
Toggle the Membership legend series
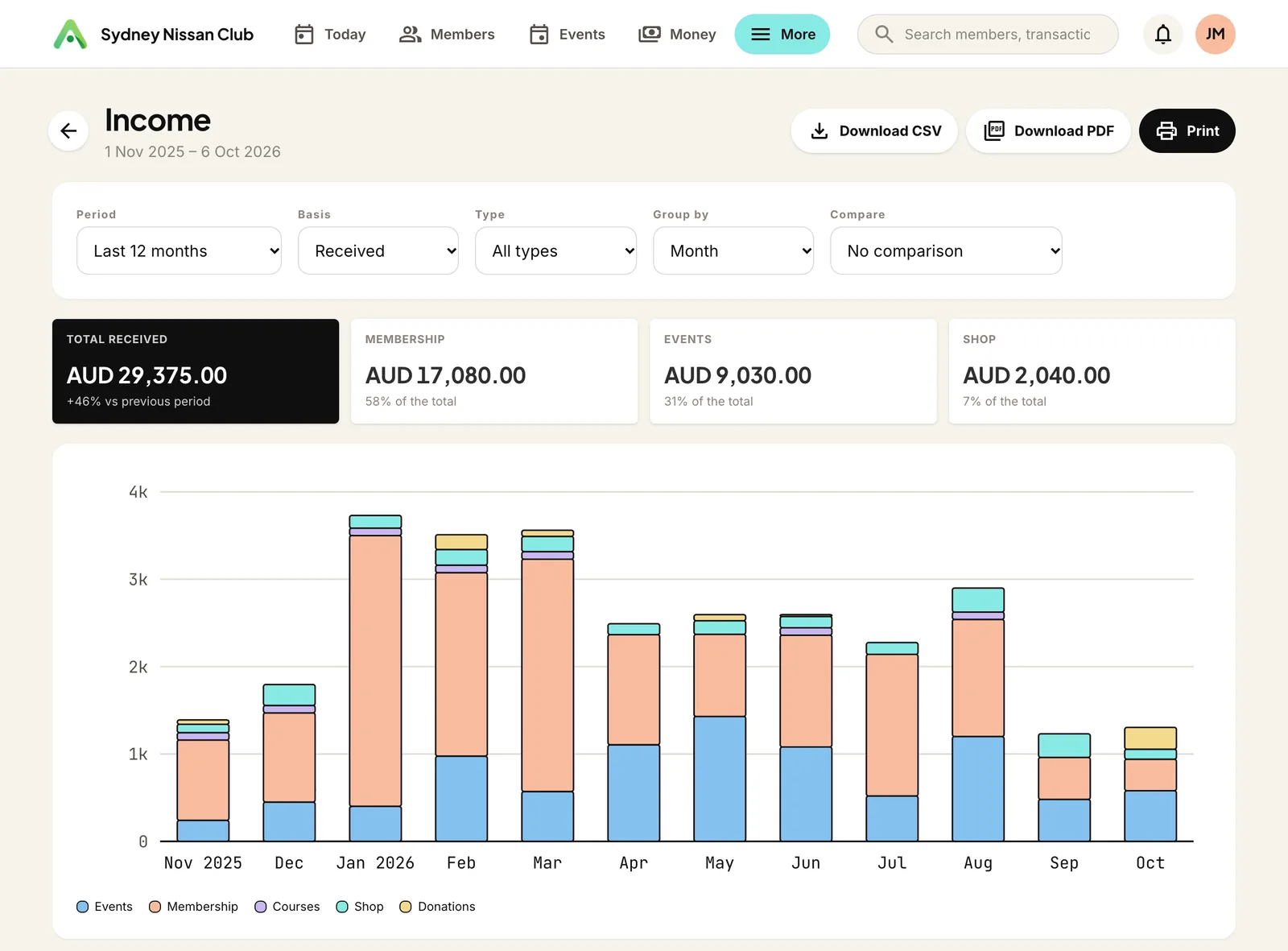click(x=193, y=907)
